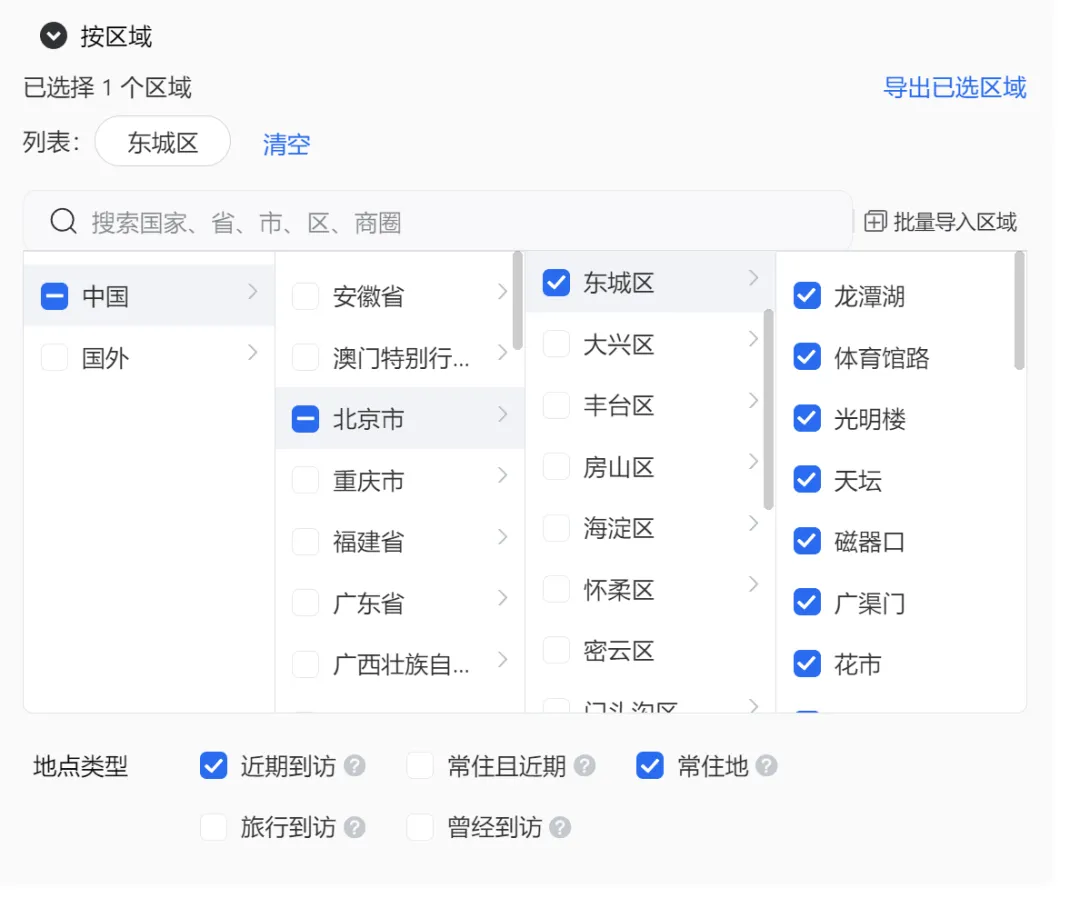The height and width of the screenshot is (908, 1080).
Task: Collapse the 按区域 section chevron icon
Action: click(52, 36)
